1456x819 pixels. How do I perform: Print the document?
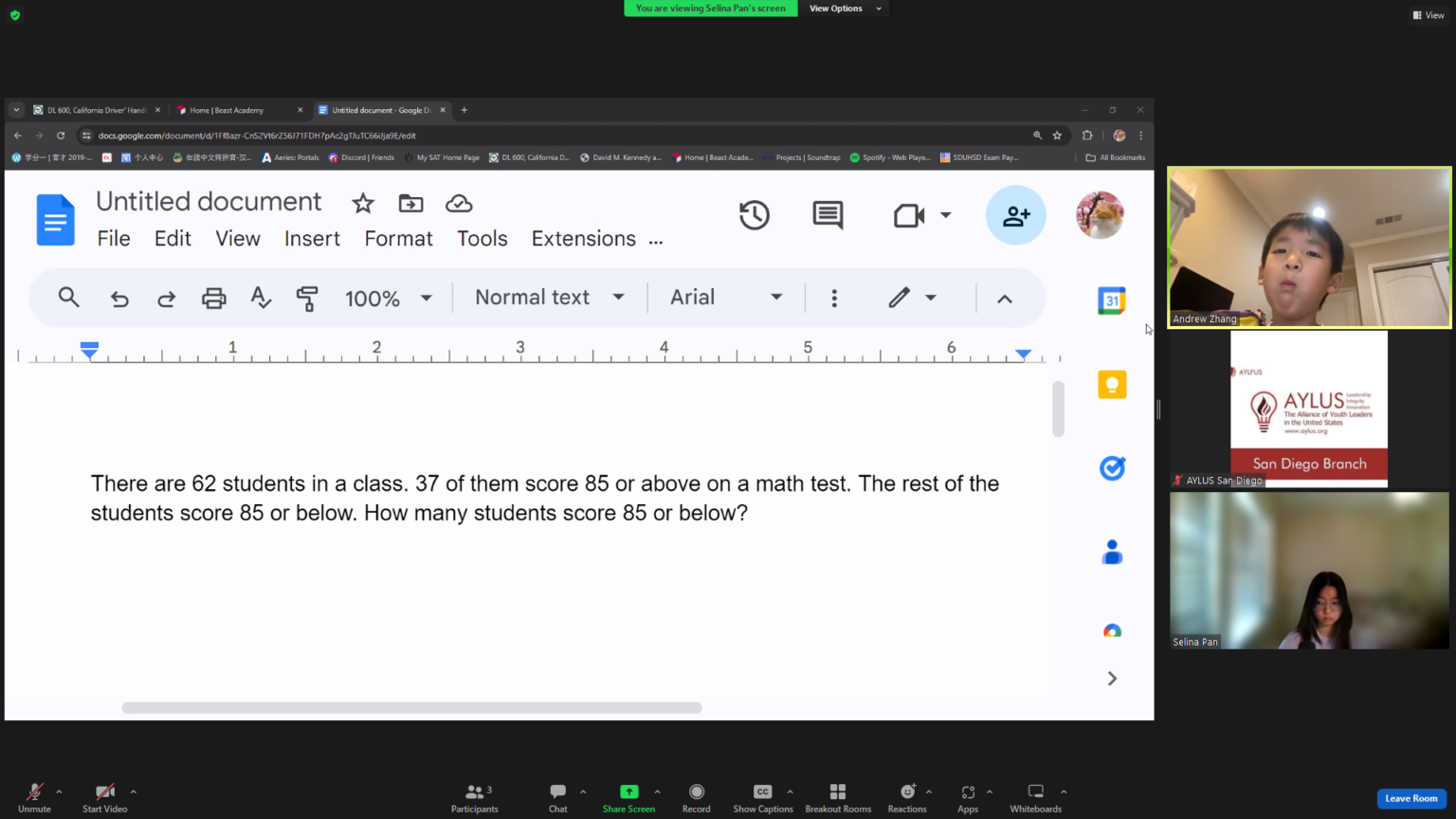click(x=214, y=299)
